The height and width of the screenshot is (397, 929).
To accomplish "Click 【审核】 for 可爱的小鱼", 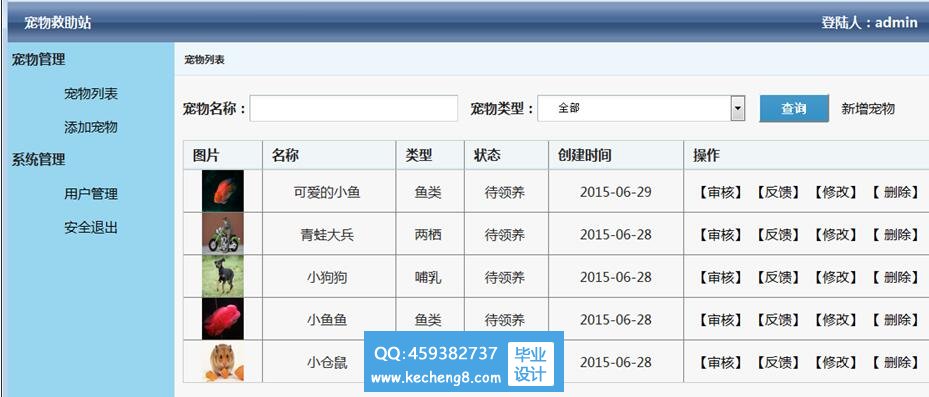I will pyautogui.click(x=721, y=192).
